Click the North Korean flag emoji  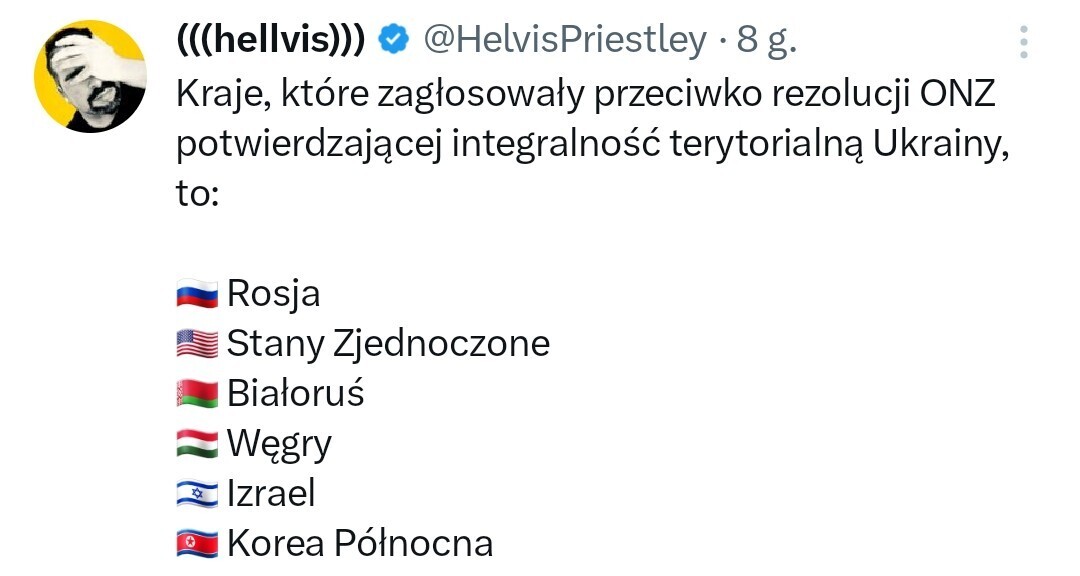(197, 544)
